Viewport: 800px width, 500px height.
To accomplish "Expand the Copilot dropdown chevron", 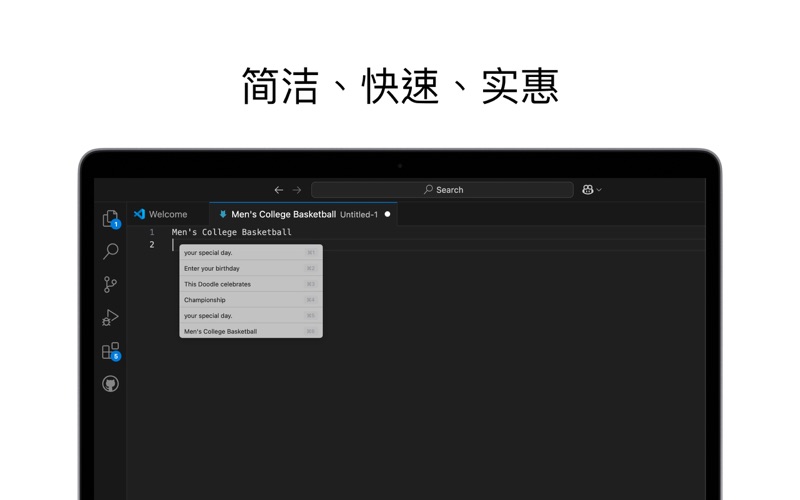I will 599,190.
